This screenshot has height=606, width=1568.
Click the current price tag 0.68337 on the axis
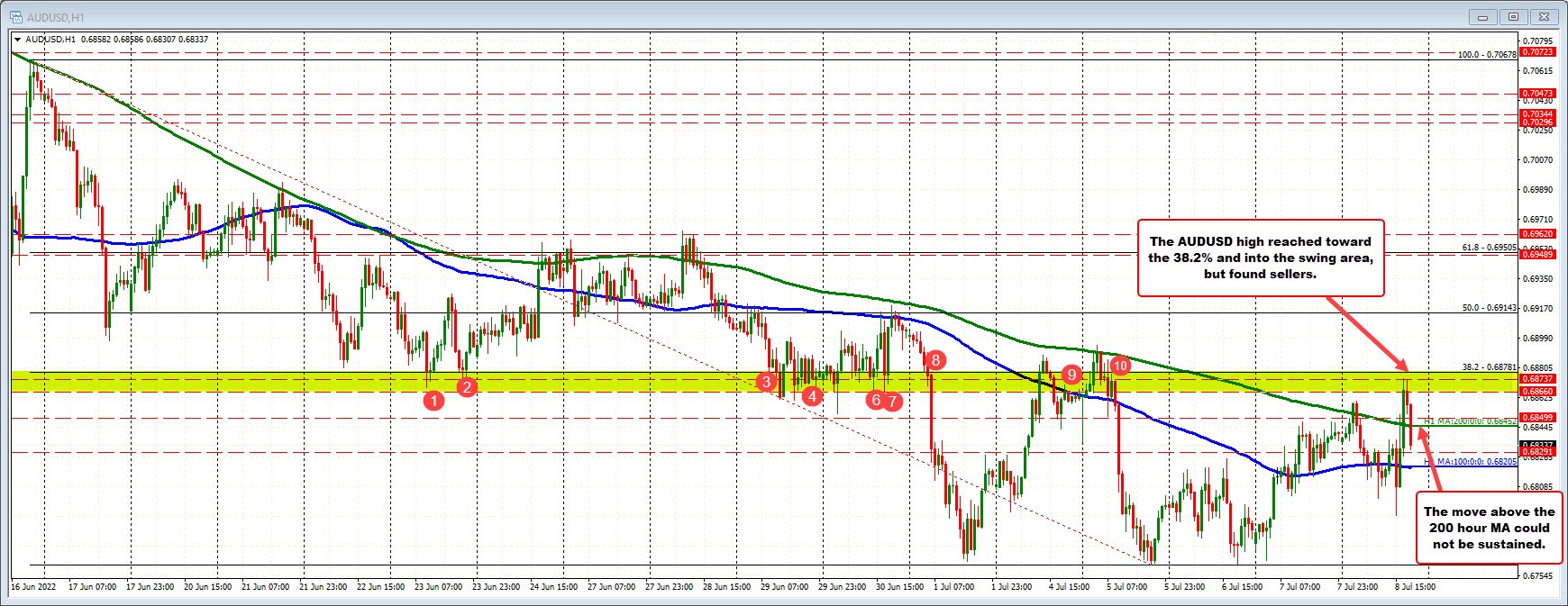[x=1537, y=445]
